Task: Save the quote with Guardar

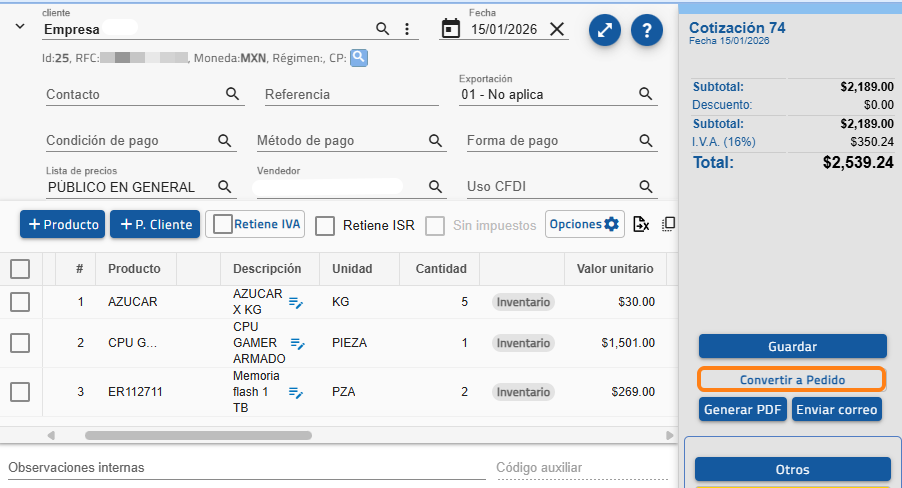Action: (792, 346)
